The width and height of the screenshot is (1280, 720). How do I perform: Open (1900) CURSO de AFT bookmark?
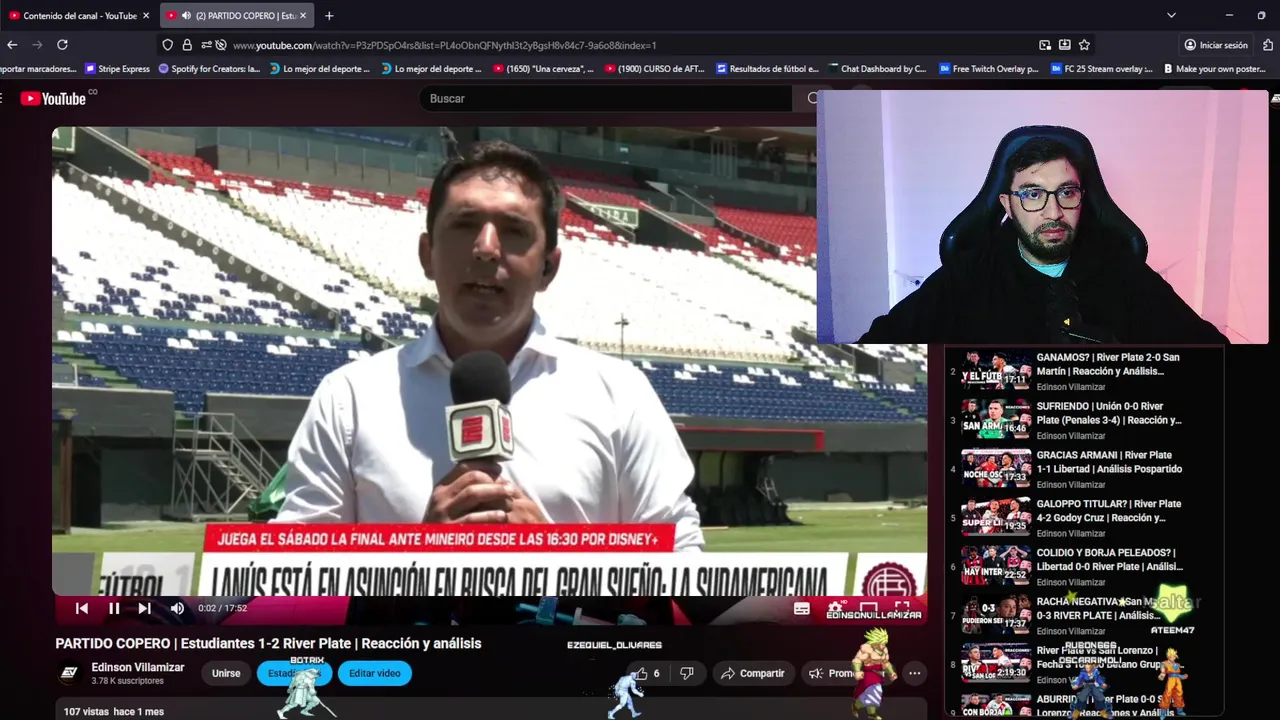[x=654, y=69]
